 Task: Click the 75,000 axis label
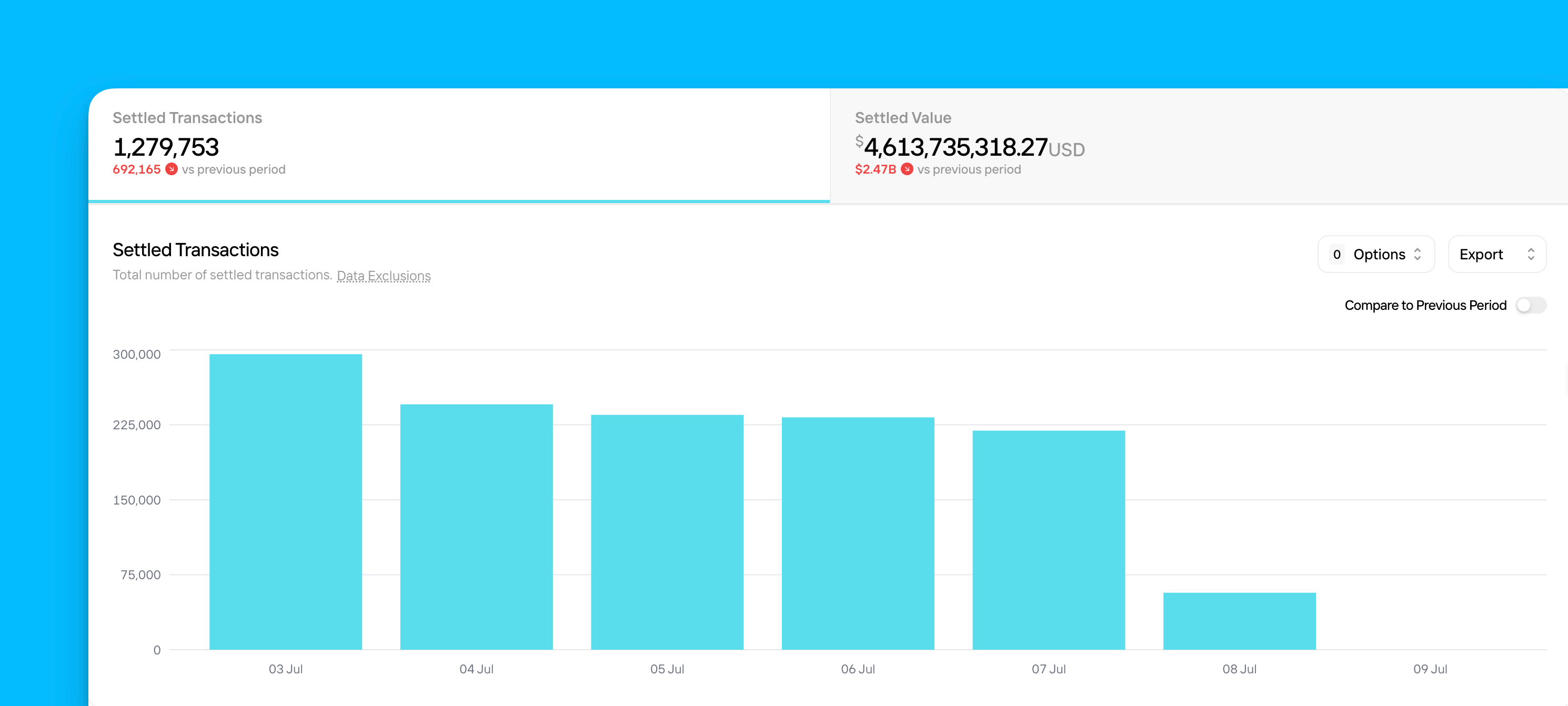pyautogui.click(x=140, y=574)
